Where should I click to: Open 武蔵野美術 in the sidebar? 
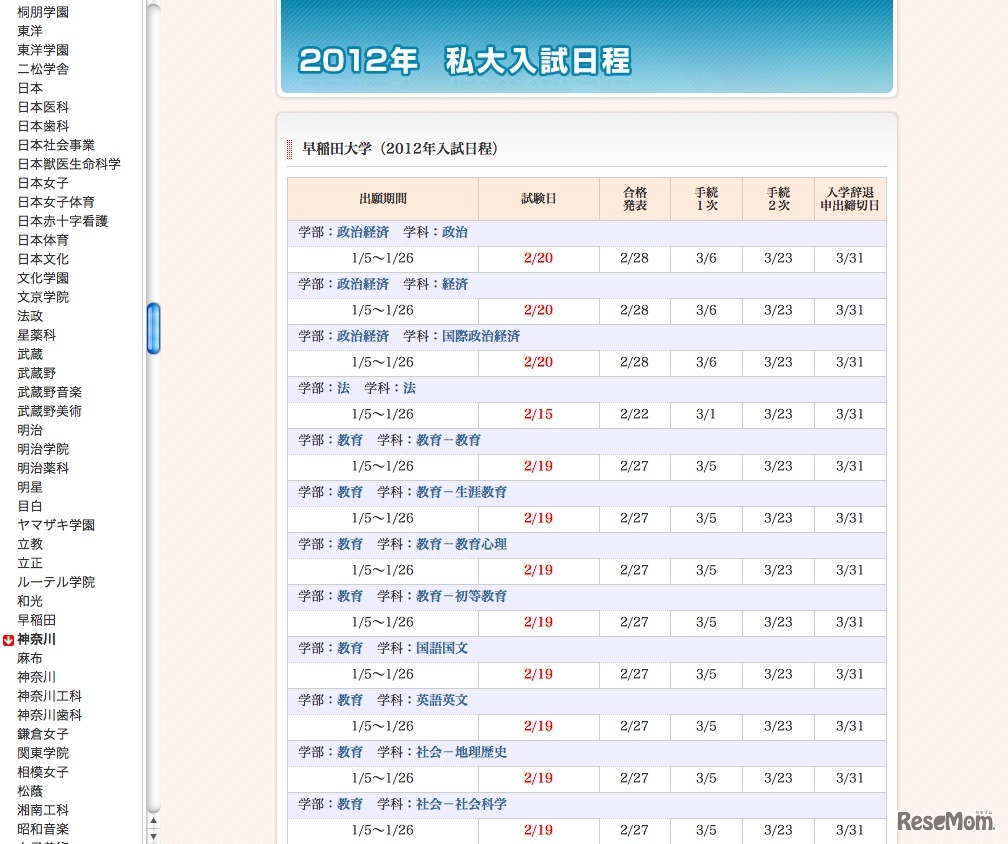click(x=49, y=411)
